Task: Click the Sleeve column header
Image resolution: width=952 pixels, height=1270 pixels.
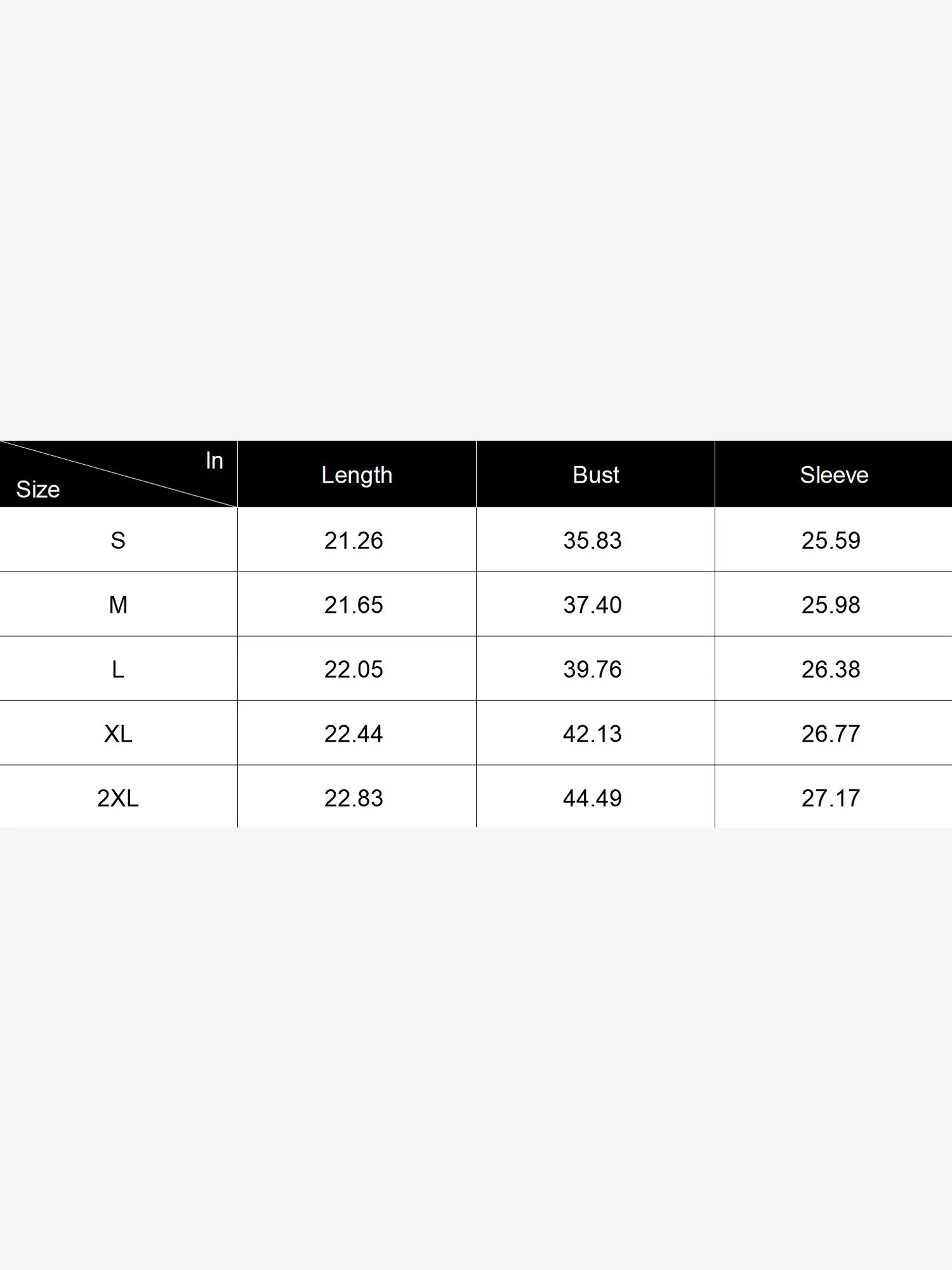Action: click(x=833, y=475)
